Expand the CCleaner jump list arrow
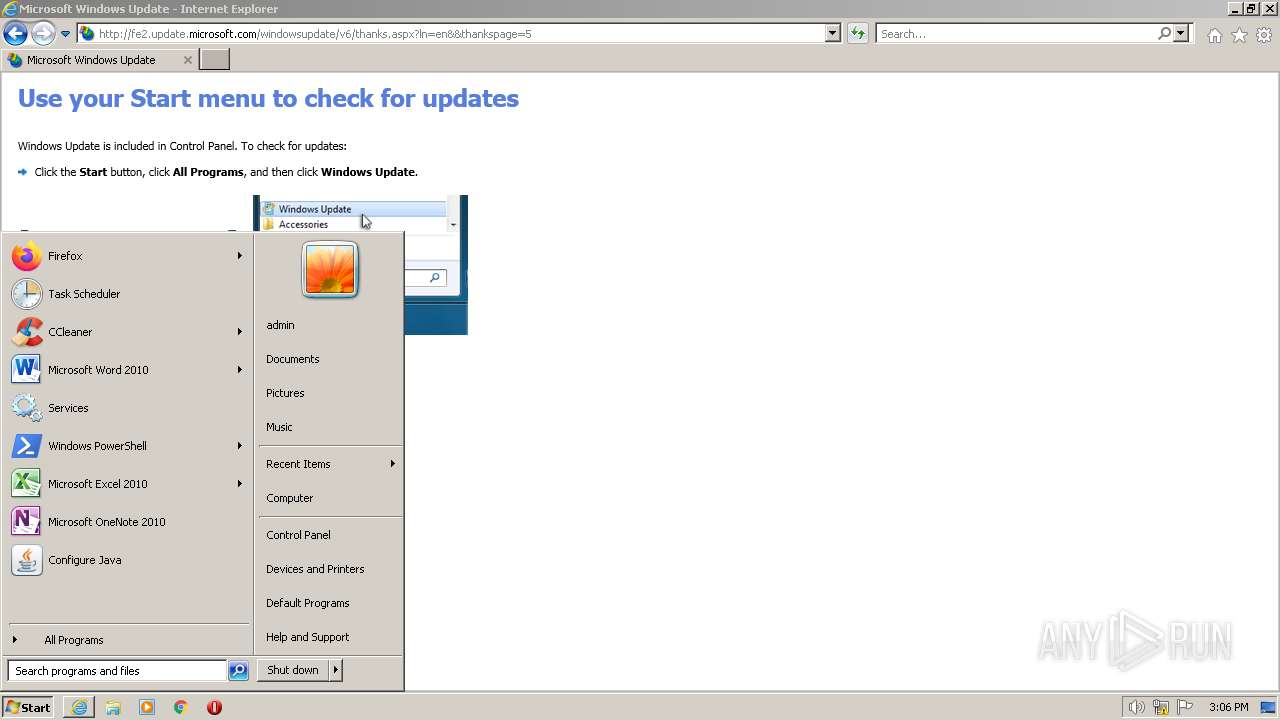The image size is (1280, 720). [x=240, y=332]
